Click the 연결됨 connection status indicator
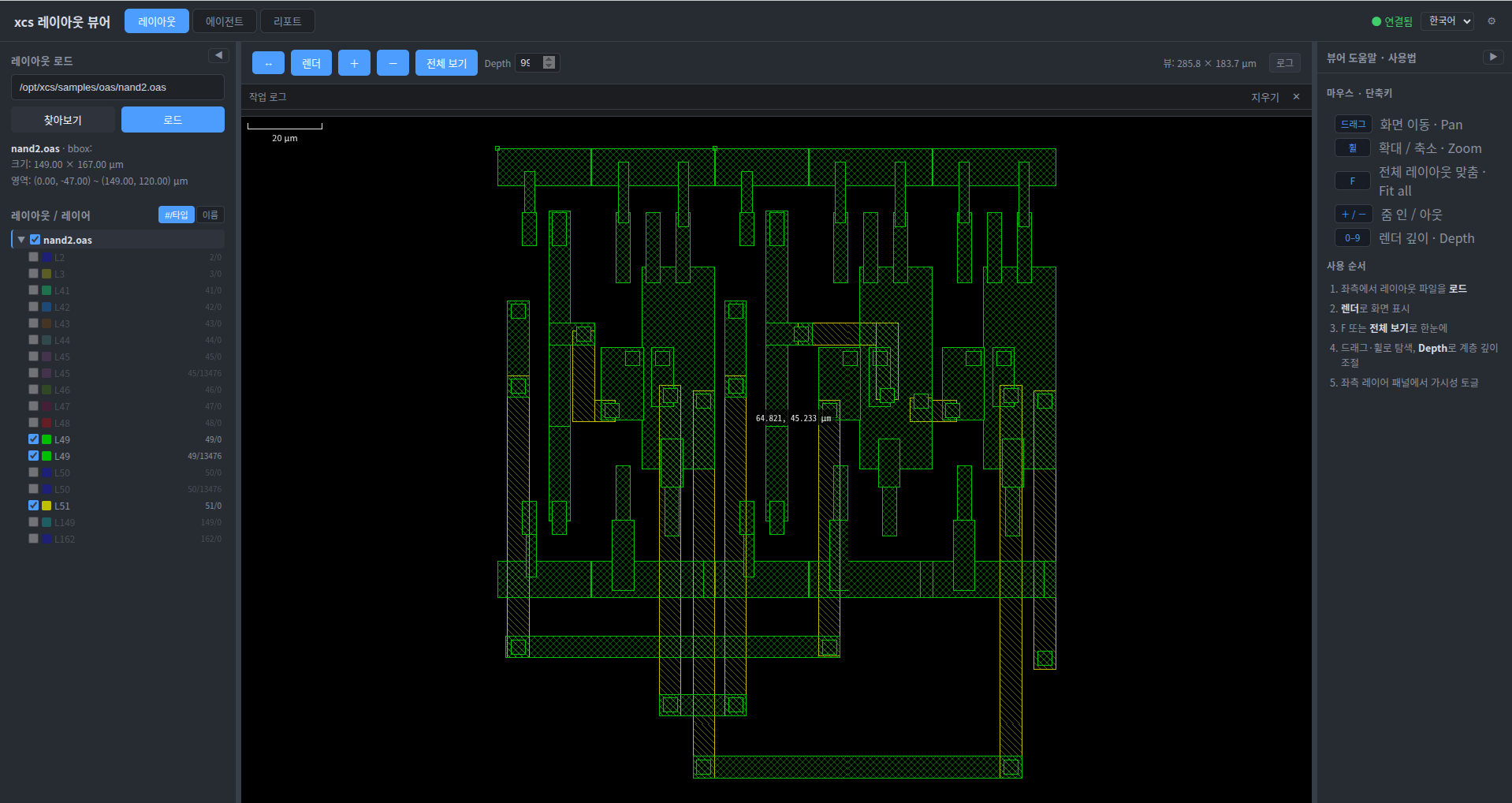 [x=1392, y=21]
